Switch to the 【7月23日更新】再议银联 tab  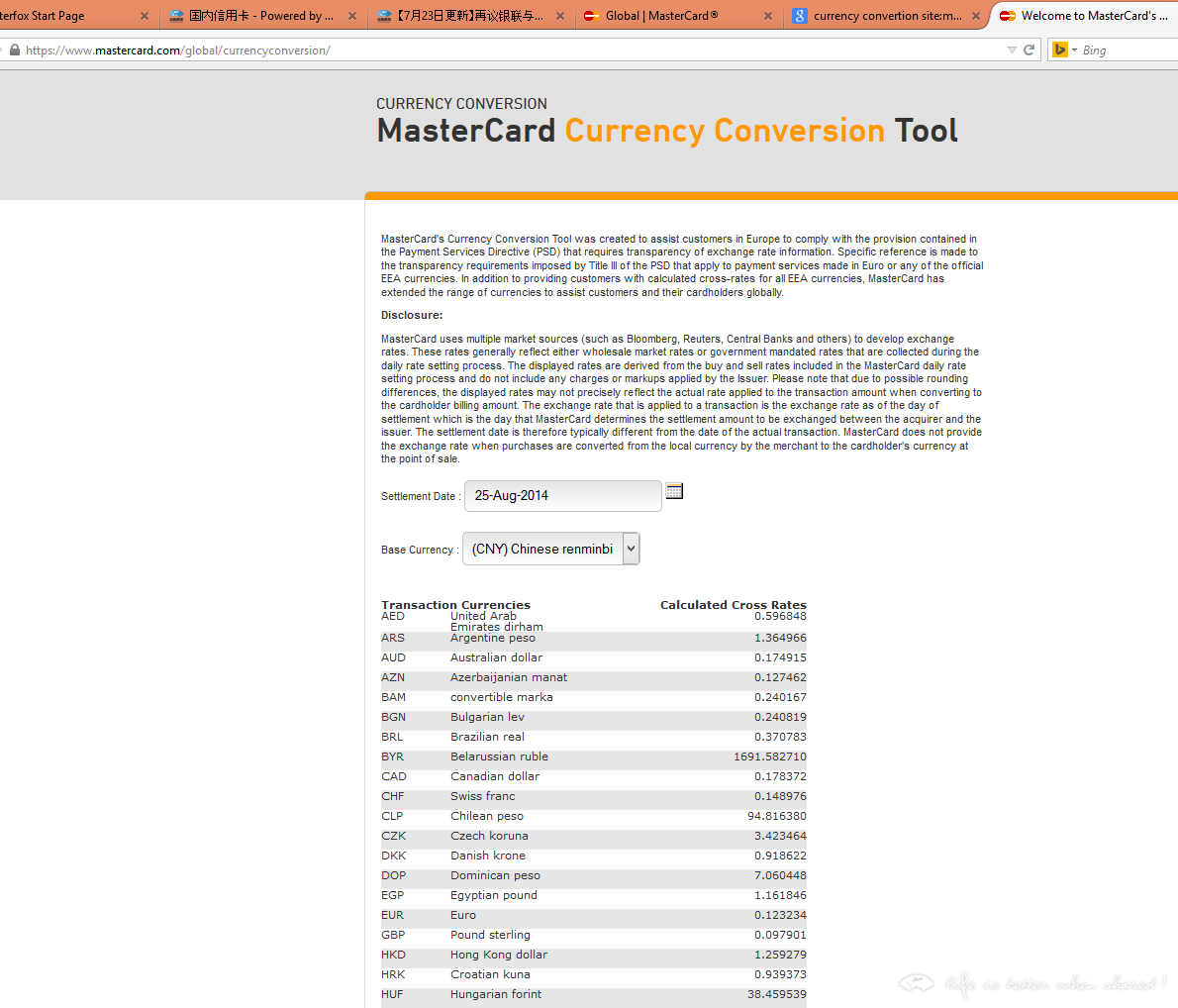click(x=470, y=16)
